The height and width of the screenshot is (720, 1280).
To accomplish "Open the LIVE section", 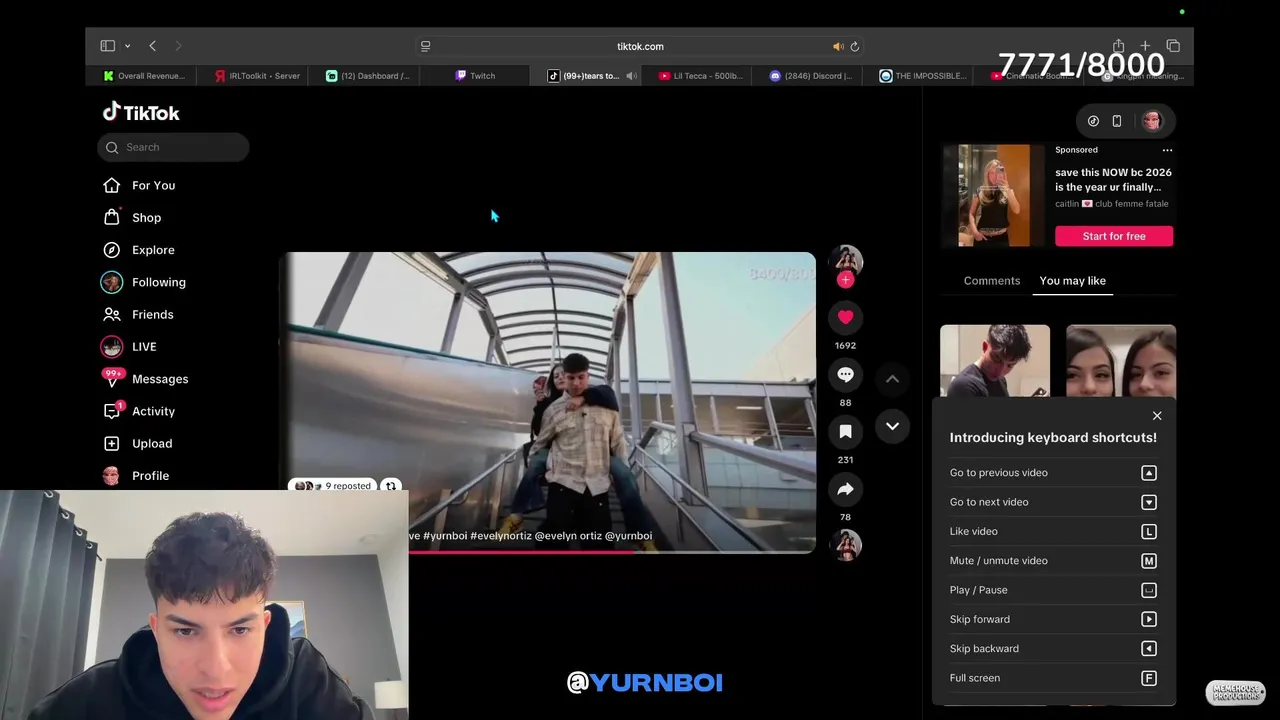I will (x=129, y=346).
